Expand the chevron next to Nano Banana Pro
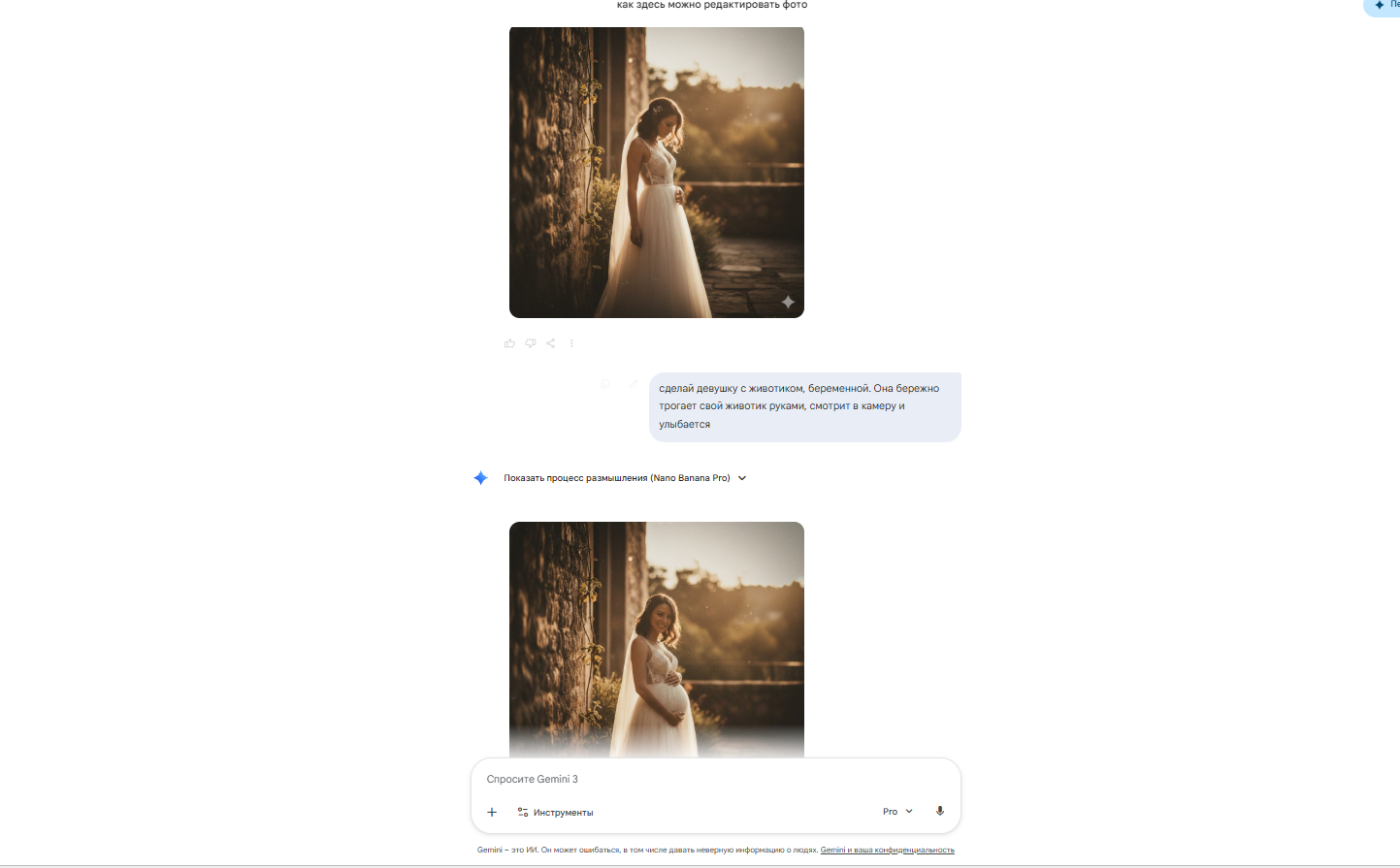1400x868 pixels. point(742,478)
